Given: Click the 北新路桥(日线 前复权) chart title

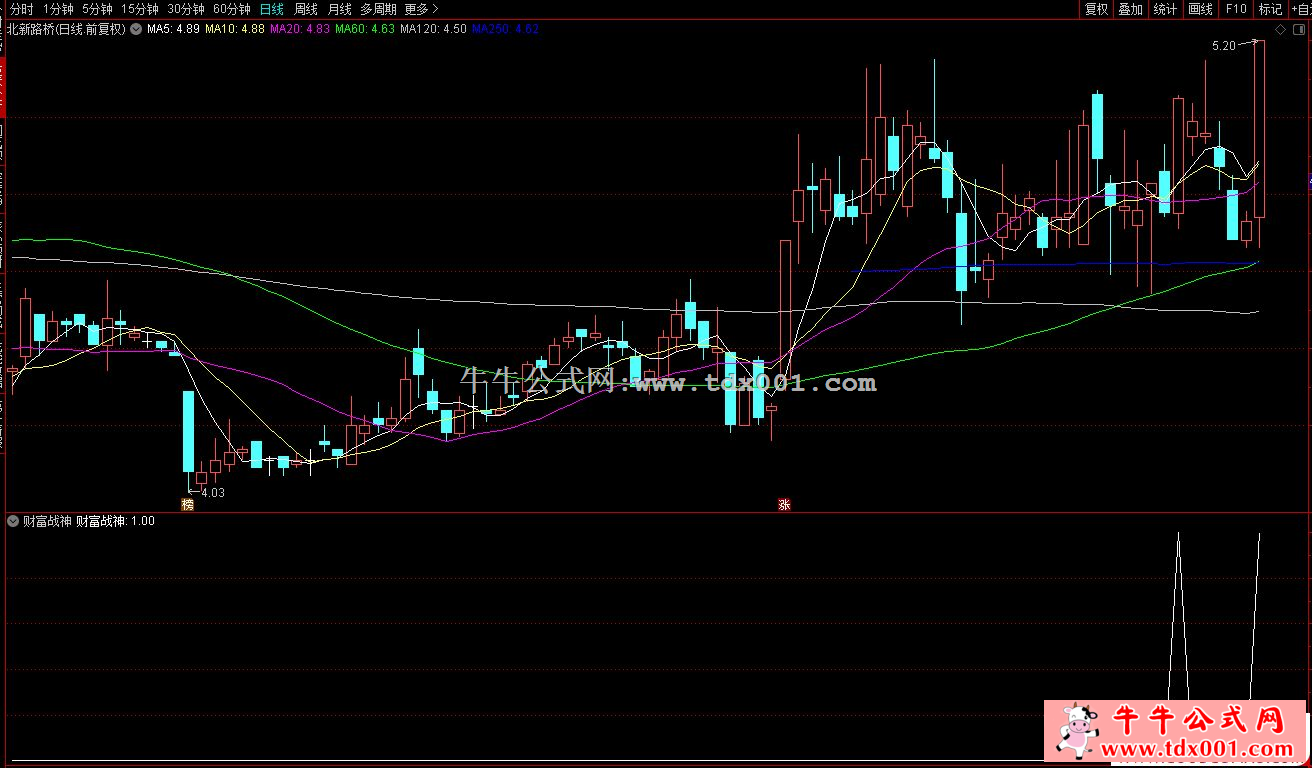Looking at the screenshot, I should (66, 29).
